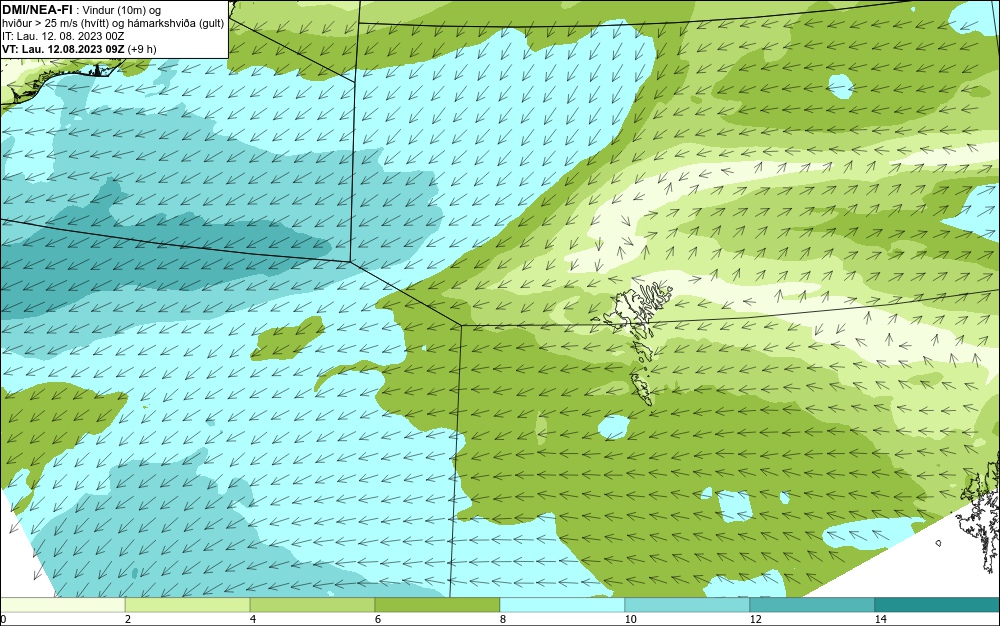Click the legend value label 4
The image size is (1000, 626).
click(253, 619)
